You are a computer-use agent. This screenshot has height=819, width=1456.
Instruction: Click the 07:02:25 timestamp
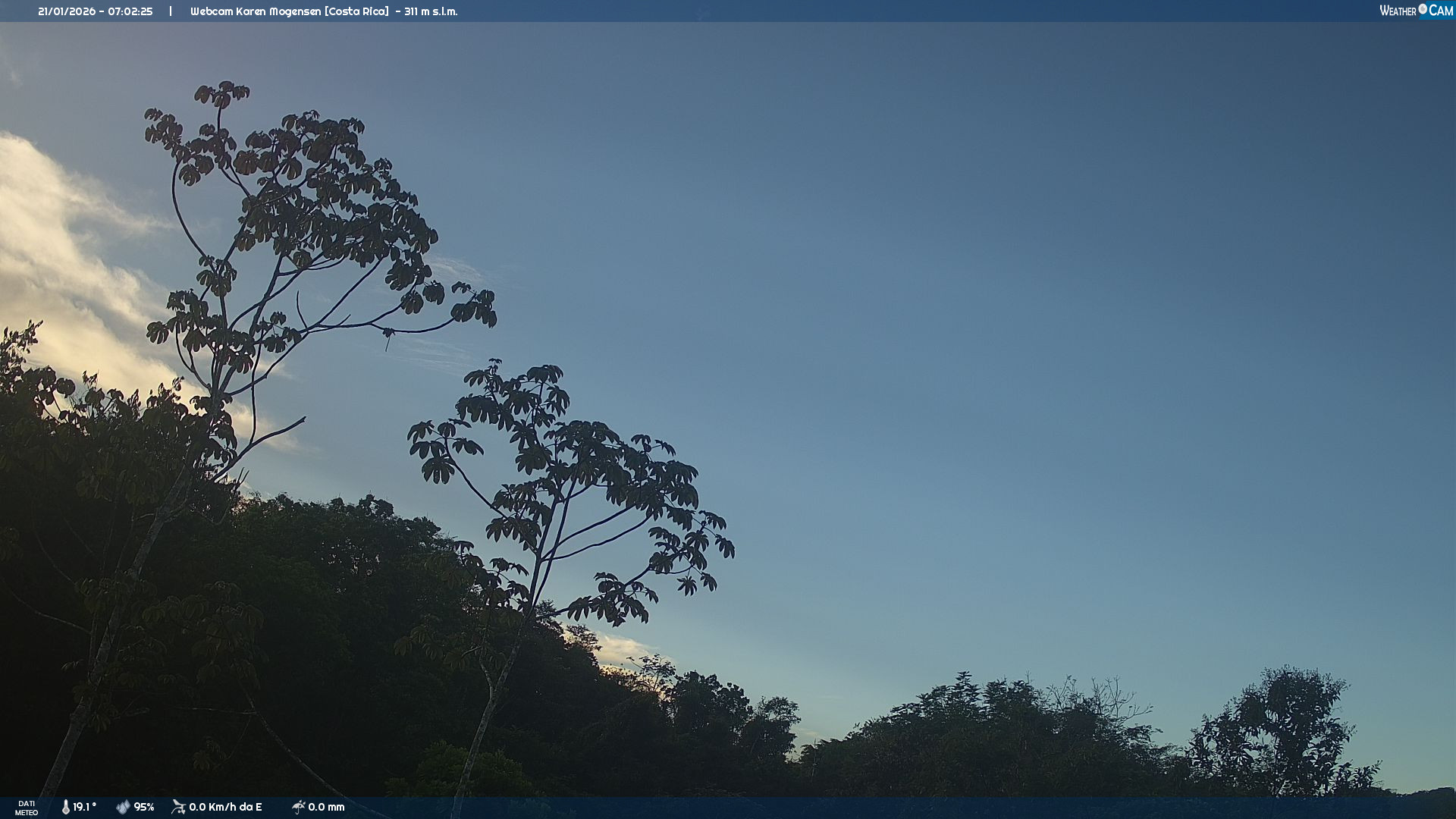(130, 11)
